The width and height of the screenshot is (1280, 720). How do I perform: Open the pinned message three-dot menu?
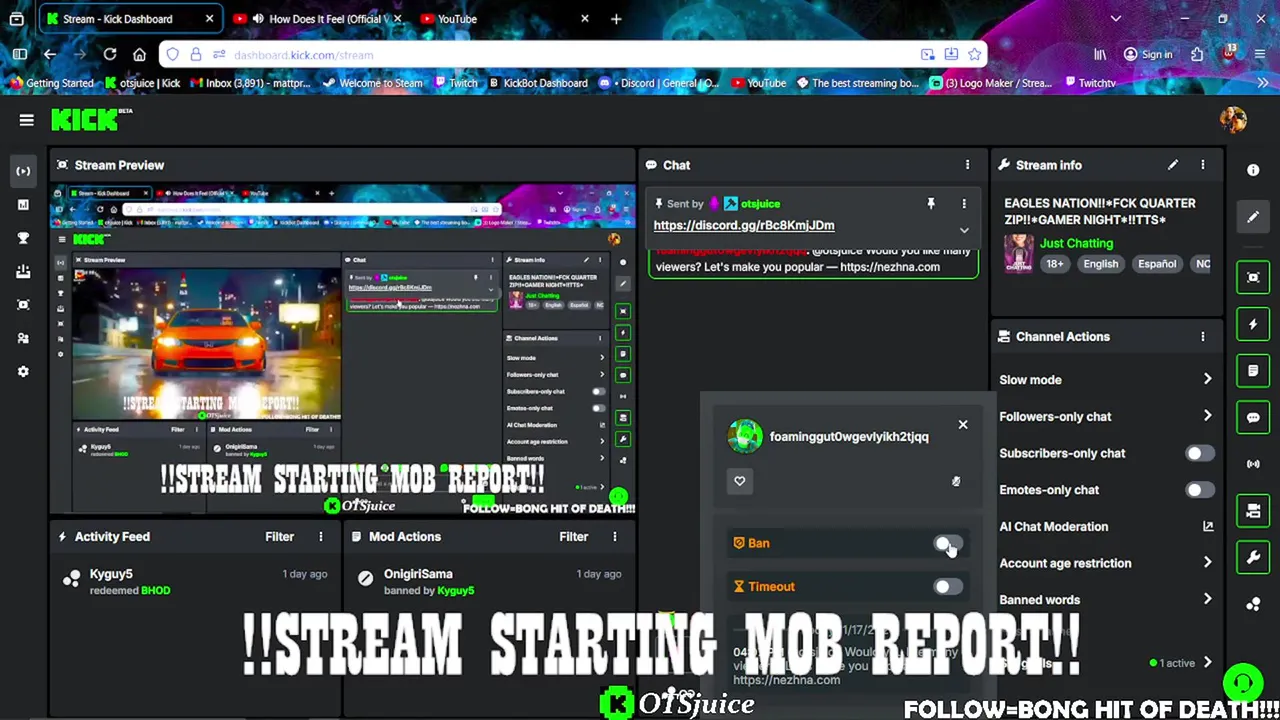click(x=964, y=204)
